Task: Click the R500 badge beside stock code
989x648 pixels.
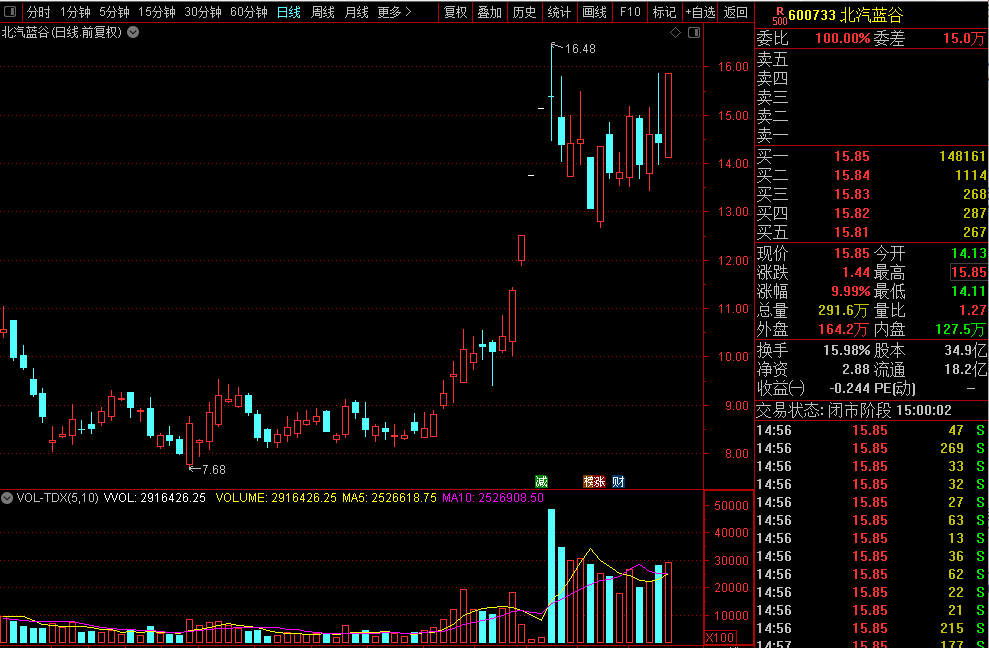Action: point(779,15)
